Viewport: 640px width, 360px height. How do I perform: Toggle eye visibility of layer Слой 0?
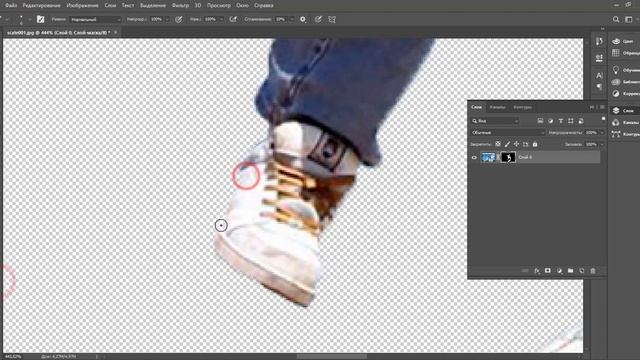point(474,158)
